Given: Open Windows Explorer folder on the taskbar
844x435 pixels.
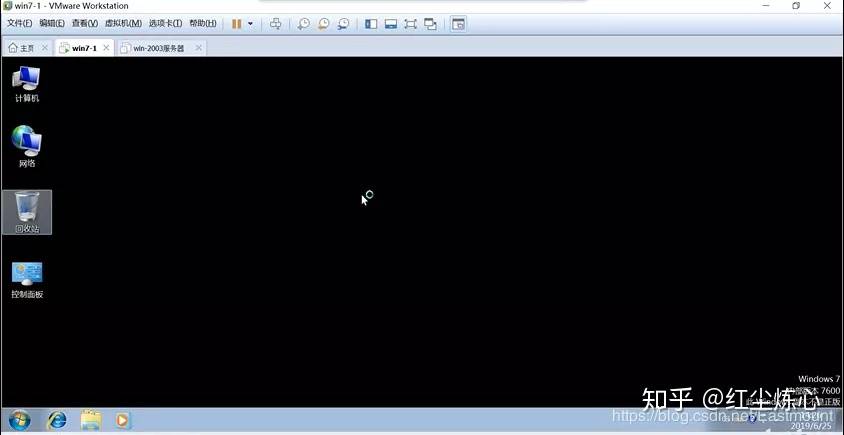Looking at the screenshot, I should click(90, 420).
